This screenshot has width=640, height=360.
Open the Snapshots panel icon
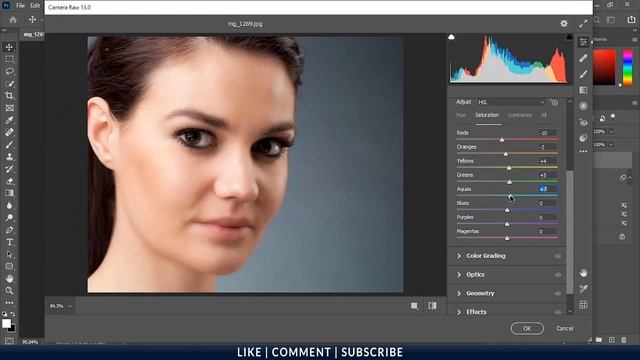coord(583,138)
